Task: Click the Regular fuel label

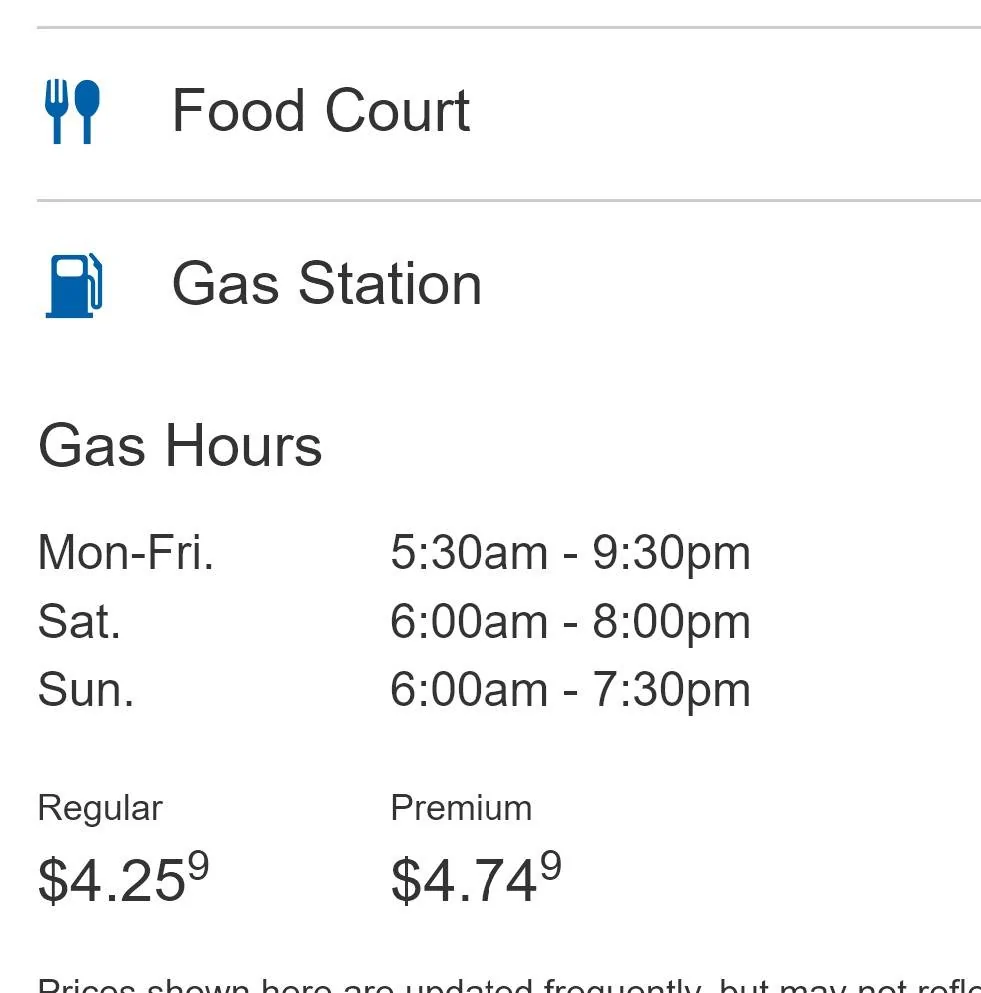Action: click(x=100, y=809)
